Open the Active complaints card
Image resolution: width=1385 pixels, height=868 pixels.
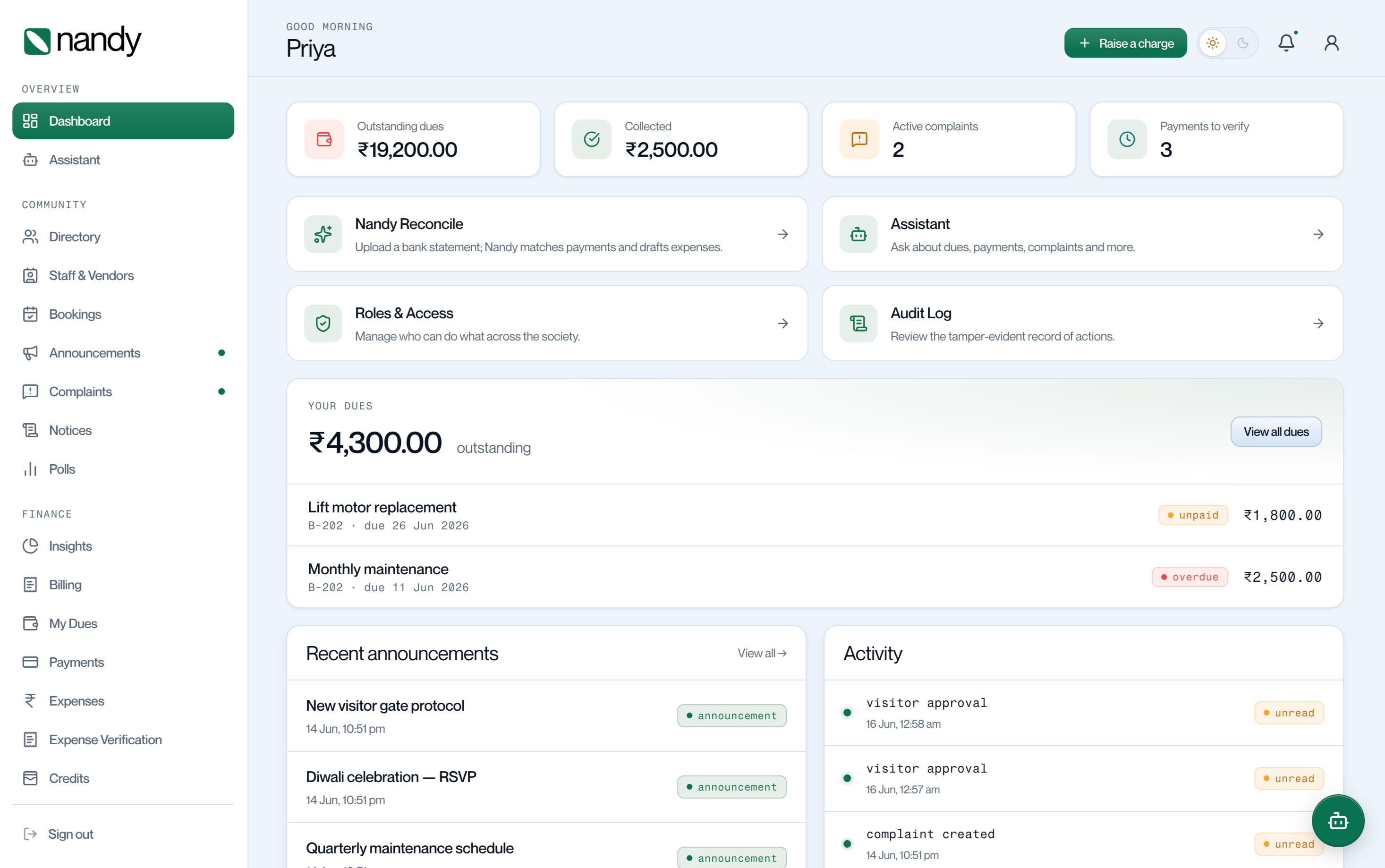[x=949, y=139]
